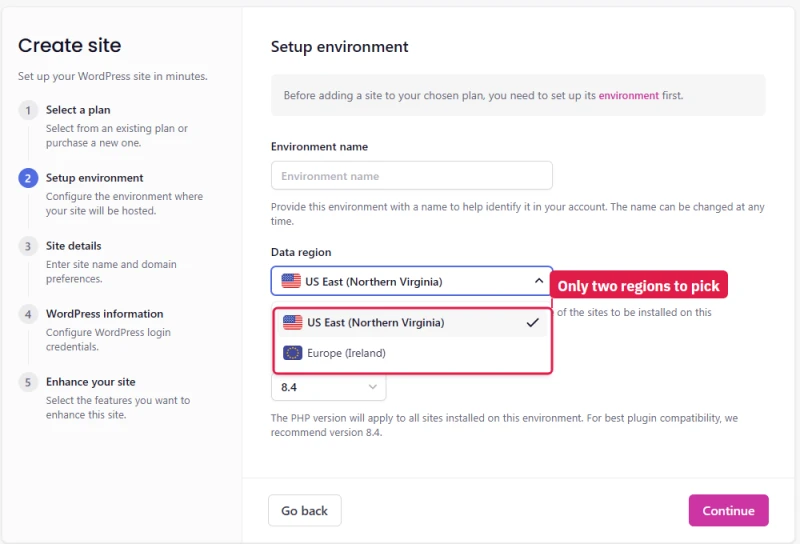This screenshot has height=544, width=800.
Task: Open the PHP version 8.4 dropdown
Action: click(x=329, y=387)
